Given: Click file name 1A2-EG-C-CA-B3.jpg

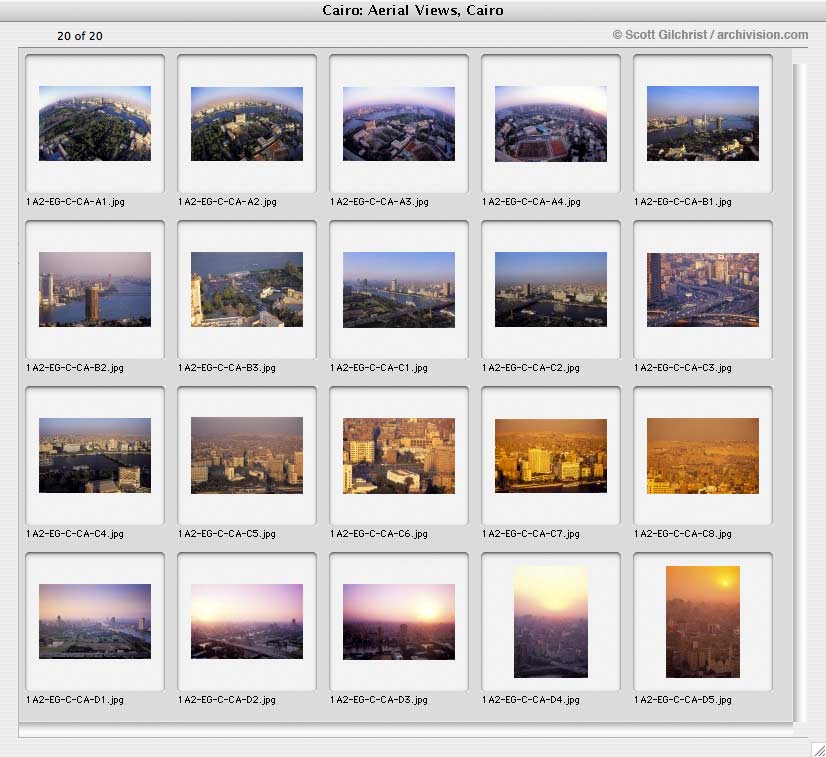Looking at the screenshot, I should pyautogui.click(x=227, y=368).
